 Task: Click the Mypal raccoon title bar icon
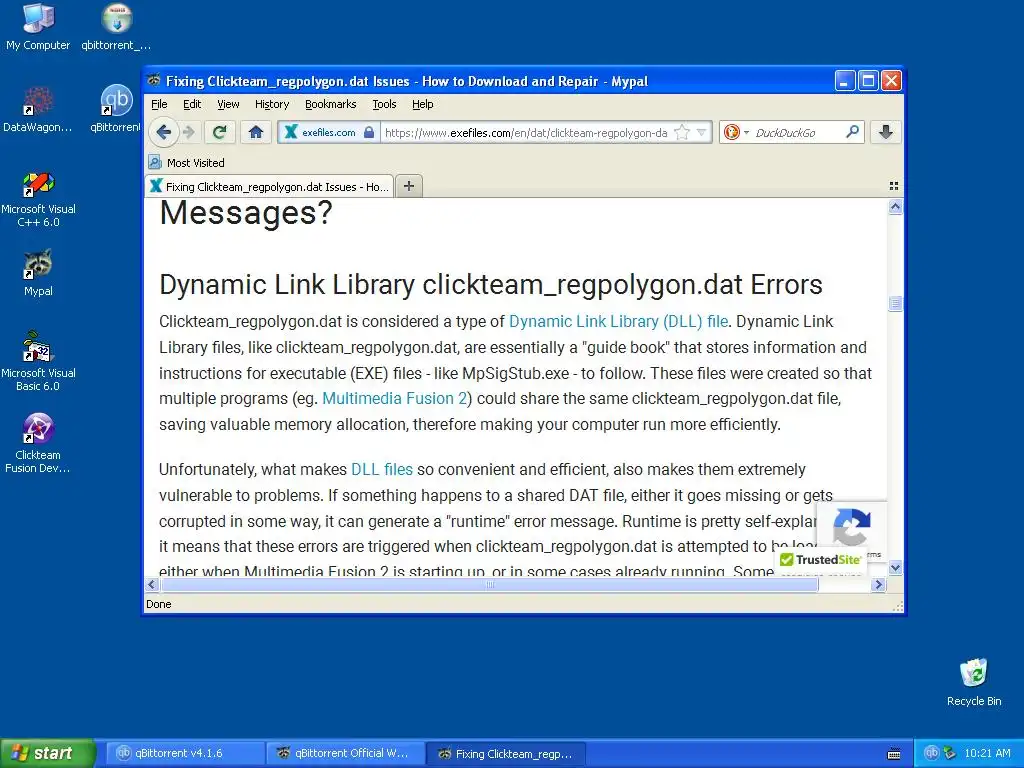pos(154,81)
